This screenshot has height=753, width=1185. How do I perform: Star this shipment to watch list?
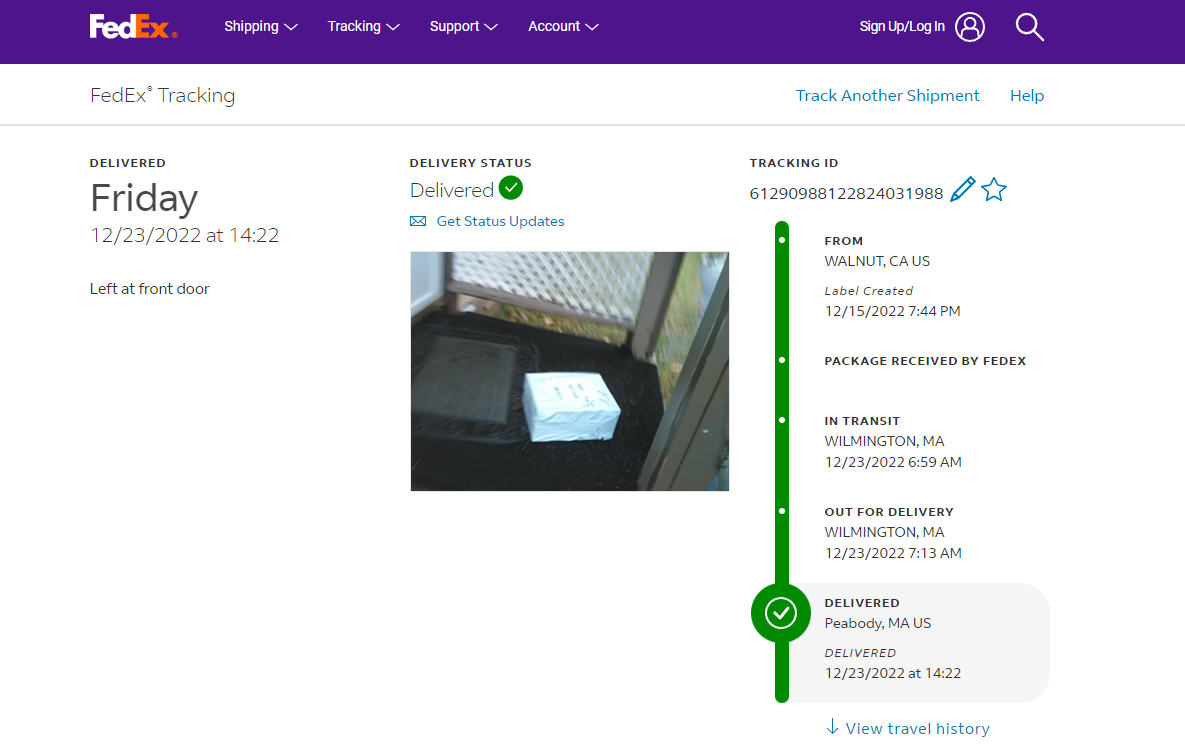(x=993, y=190)
